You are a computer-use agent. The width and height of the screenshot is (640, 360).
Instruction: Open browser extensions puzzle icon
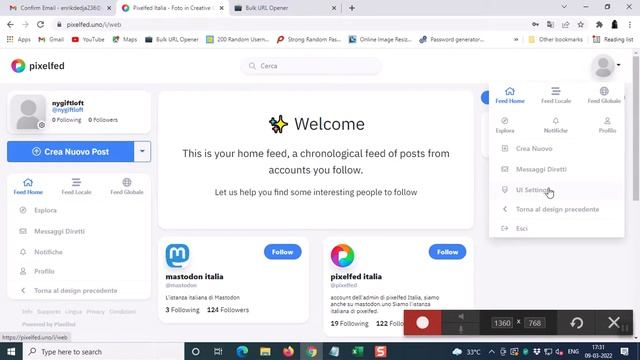599,24
